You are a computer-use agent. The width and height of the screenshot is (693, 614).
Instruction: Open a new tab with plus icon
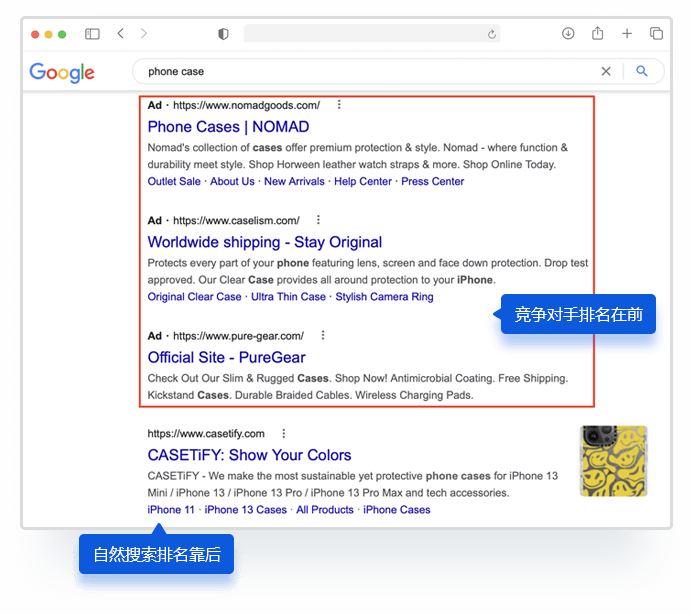pos(627,33)
